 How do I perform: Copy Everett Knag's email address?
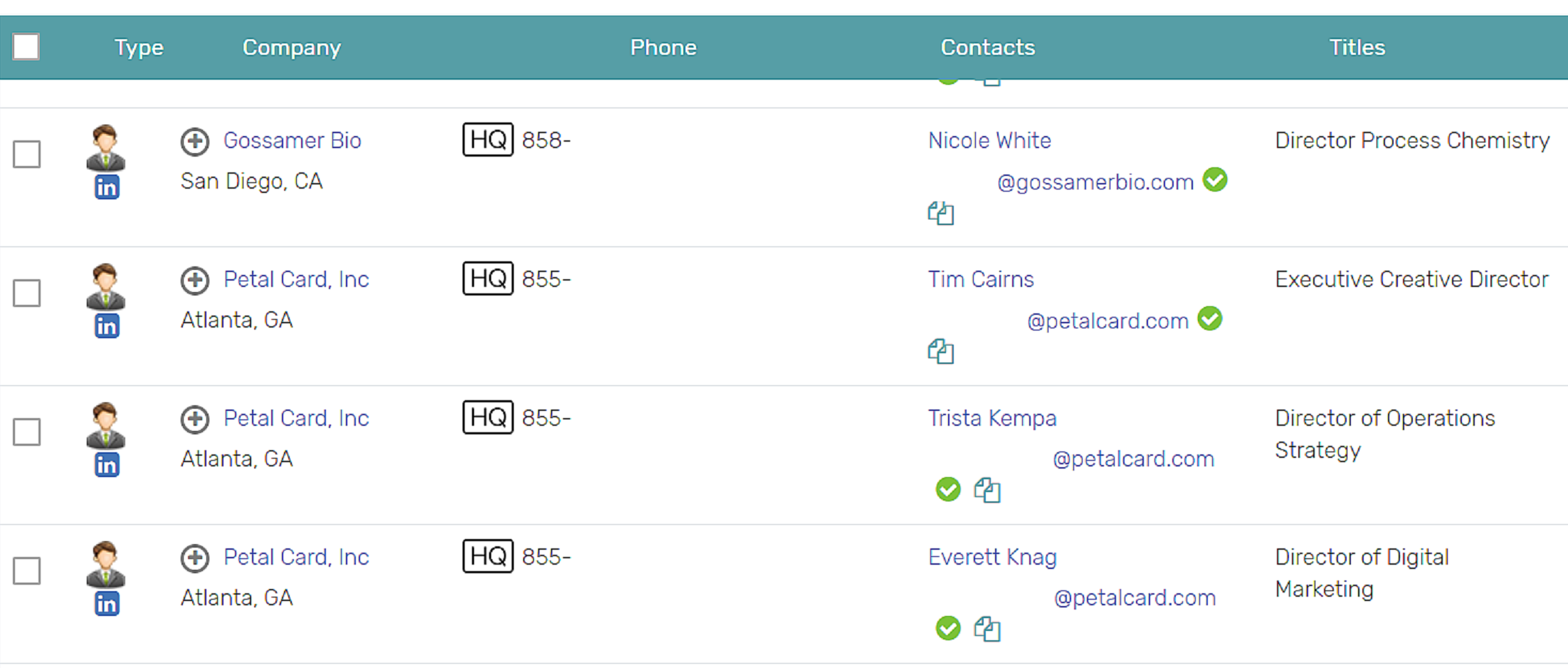point(987,629)
